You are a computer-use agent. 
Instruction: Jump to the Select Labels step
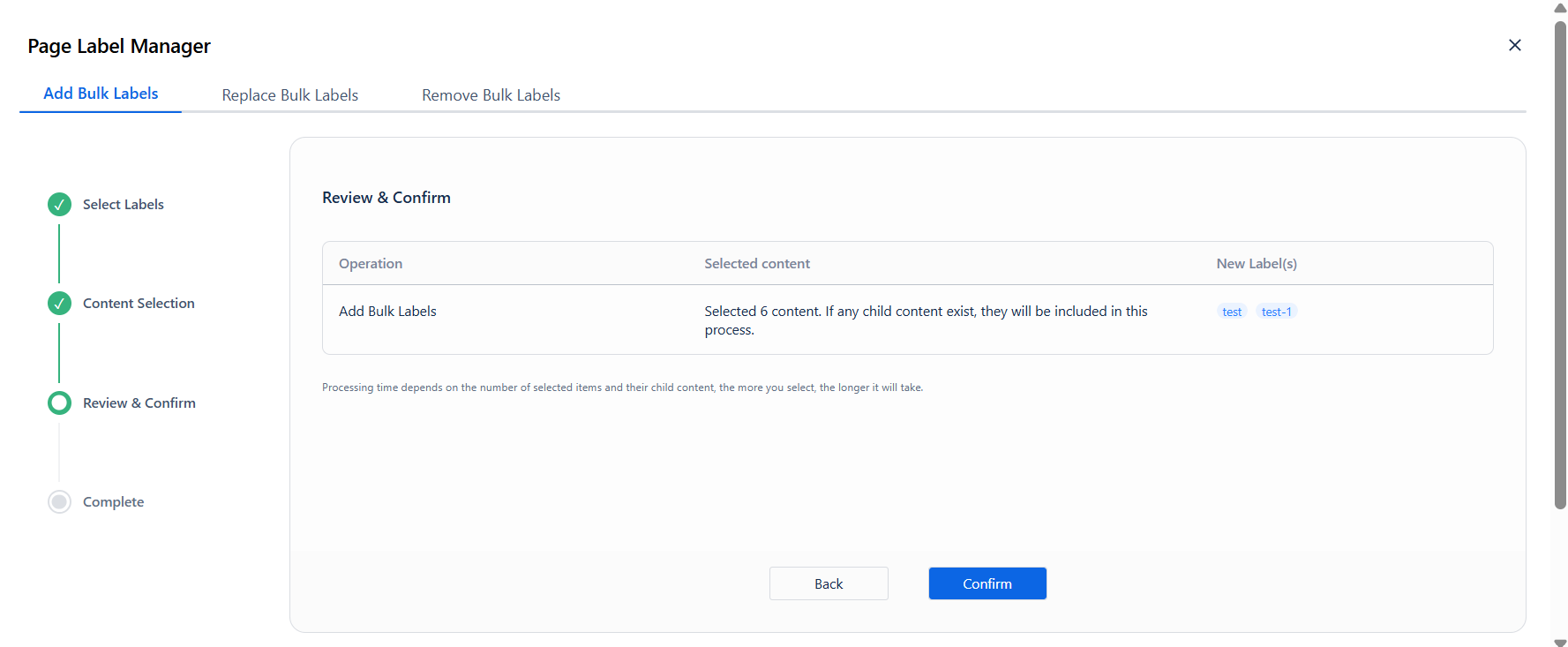pyautogui.click(x=124, y=205)
